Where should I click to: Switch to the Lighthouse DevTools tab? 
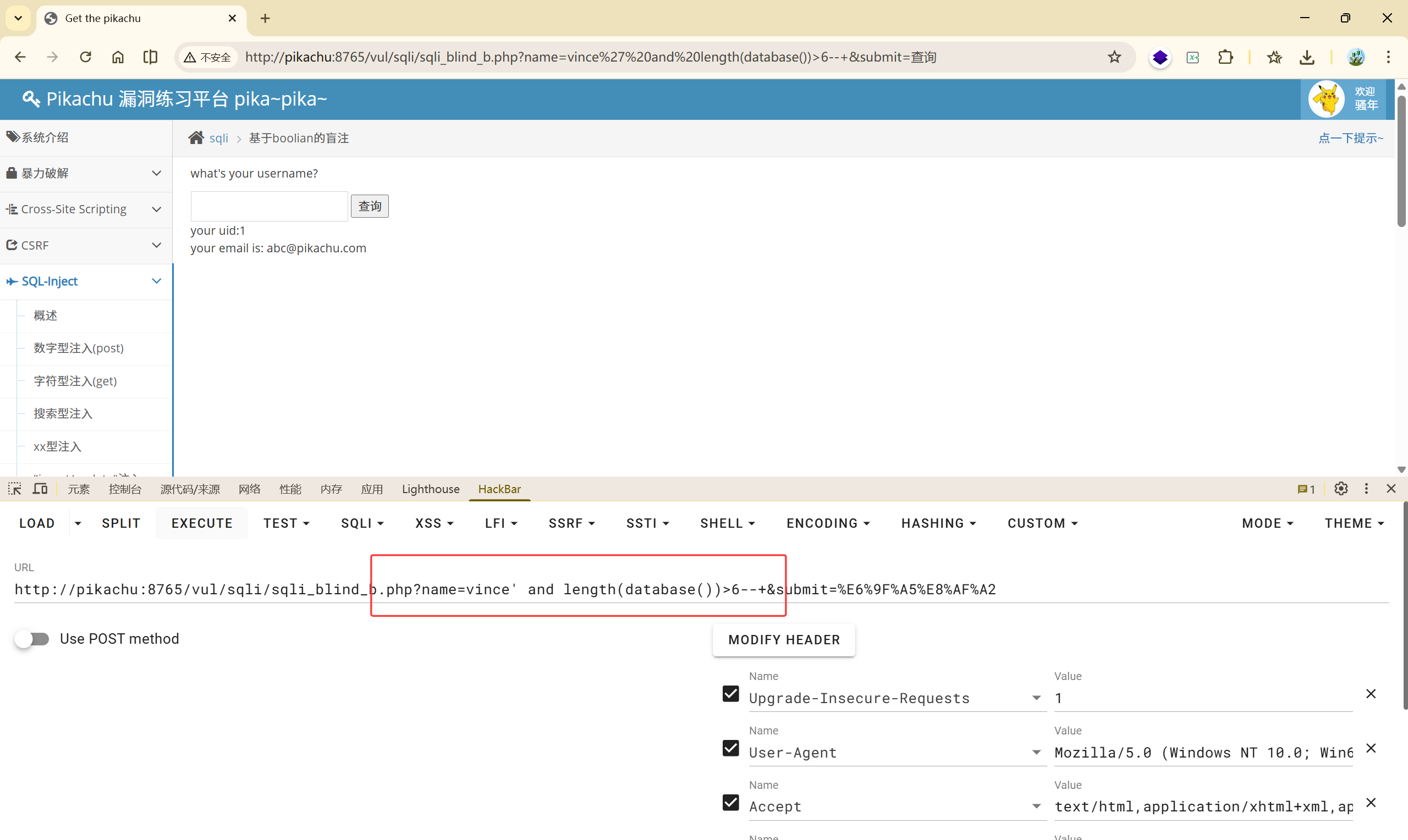point(430,489)
